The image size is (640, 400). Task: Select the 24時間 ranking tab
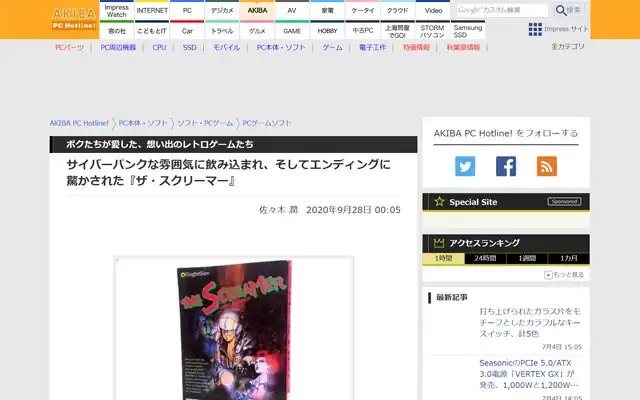485,258
